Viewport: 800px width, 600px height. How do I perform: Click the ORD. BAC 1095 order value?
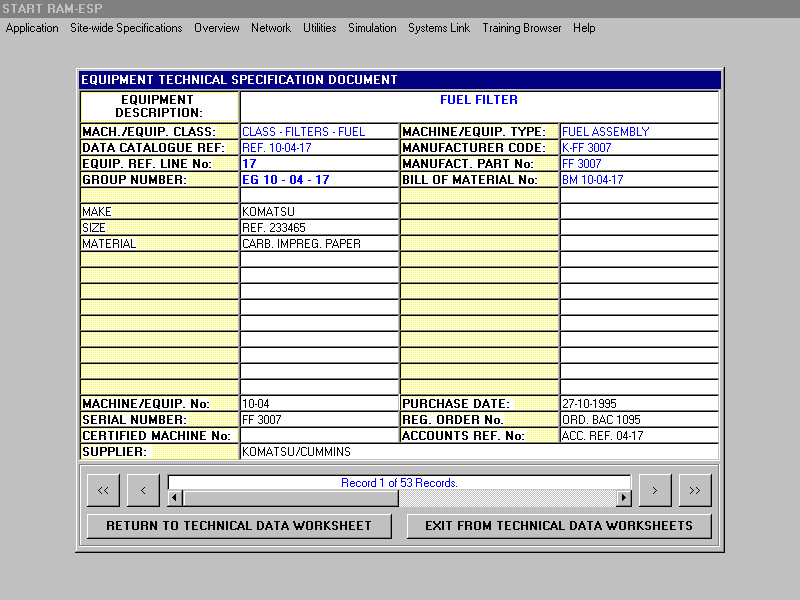point(639,420)
